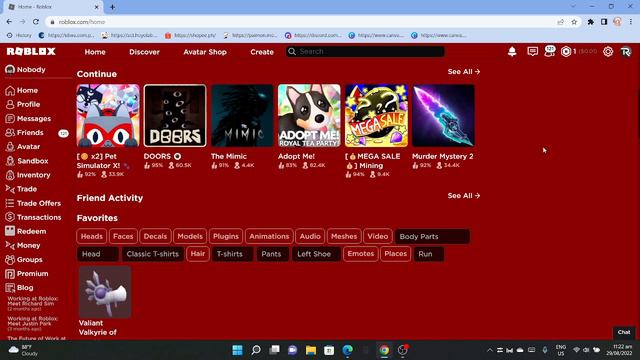
Task: Open Friends in the sidebar
Action: 30,133
